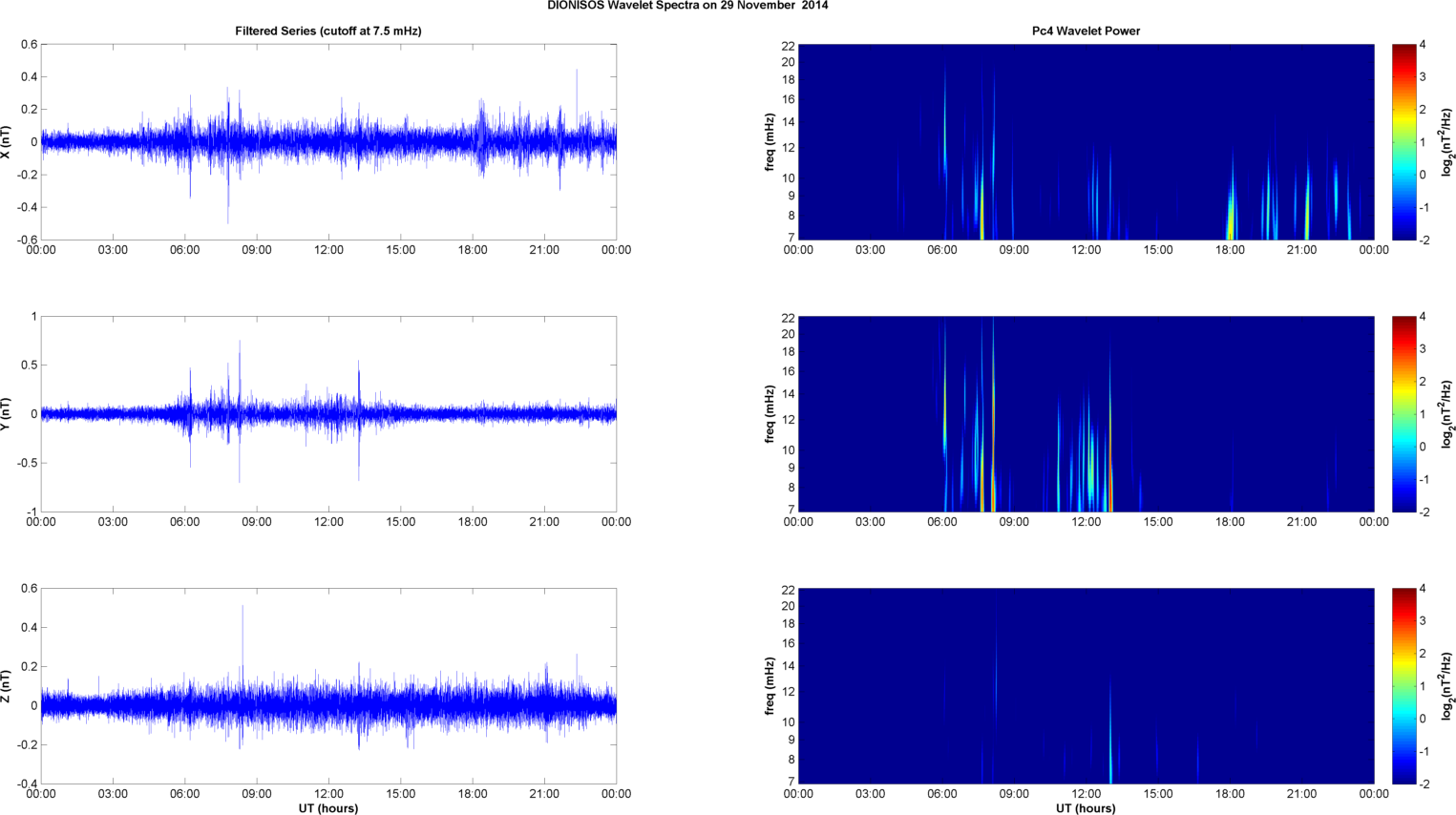Click the colorbar beside the Y wavelet spectrogram

1403,414
